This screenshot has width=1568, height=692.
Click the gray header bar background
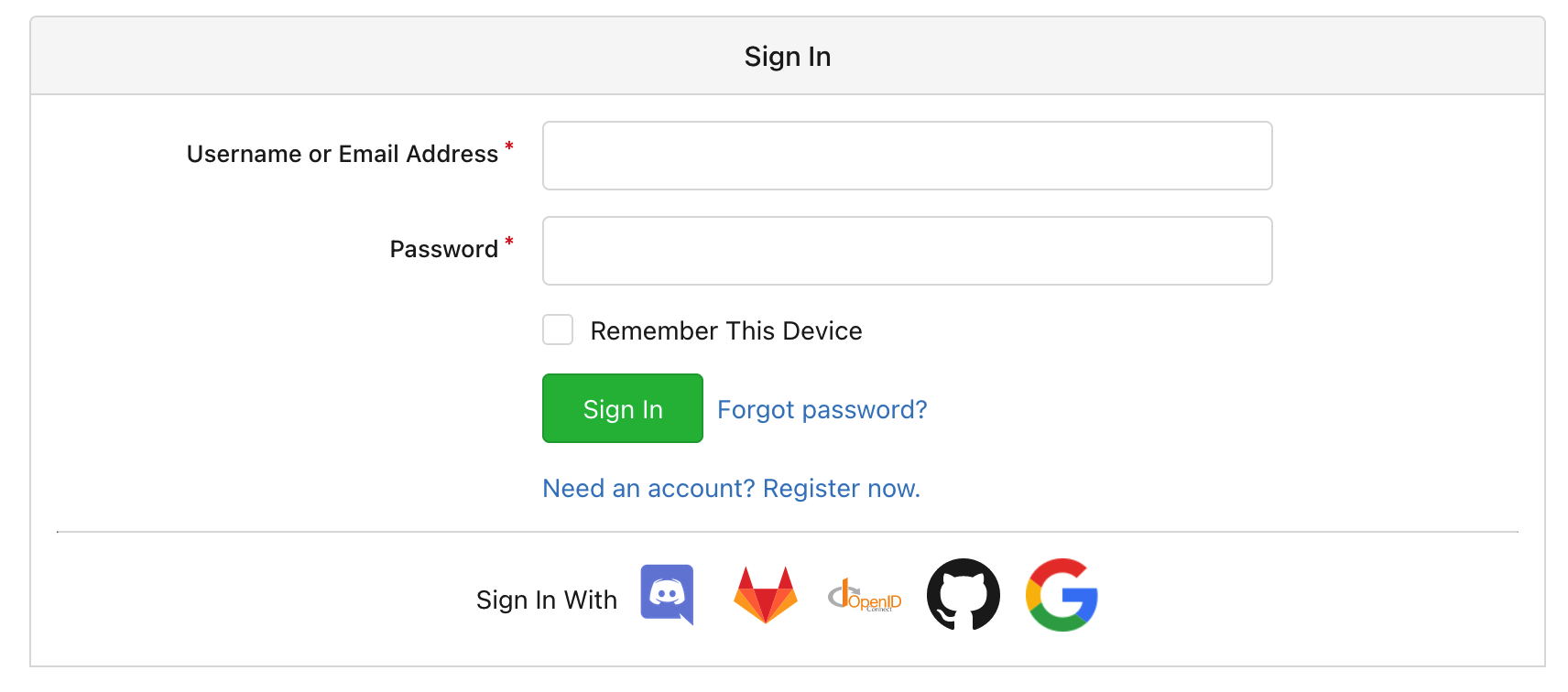pyautogui.click(x=366, y=57)
